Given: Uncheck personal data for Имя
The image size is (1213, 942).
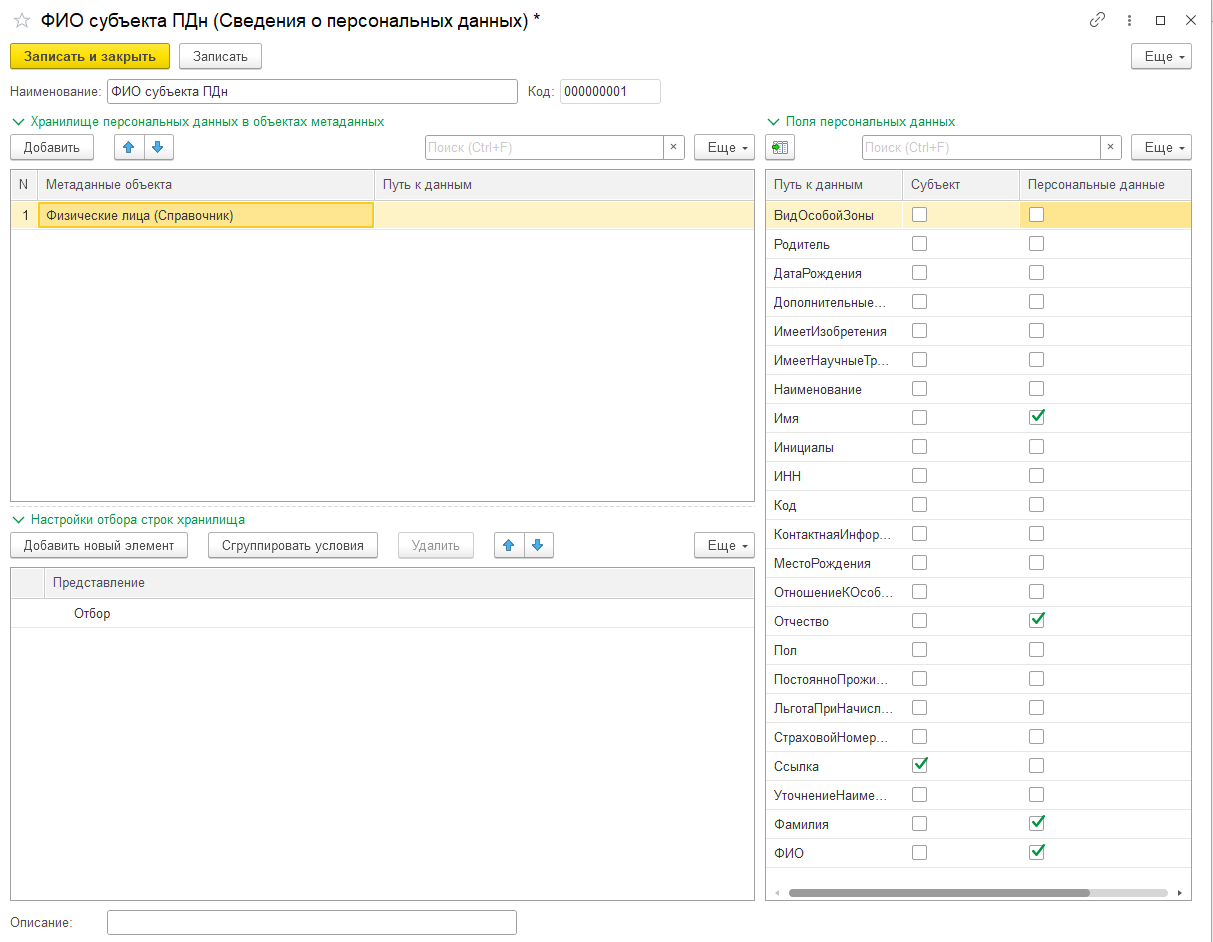Looking at the screenshot, I should [x=1037, y=417].
